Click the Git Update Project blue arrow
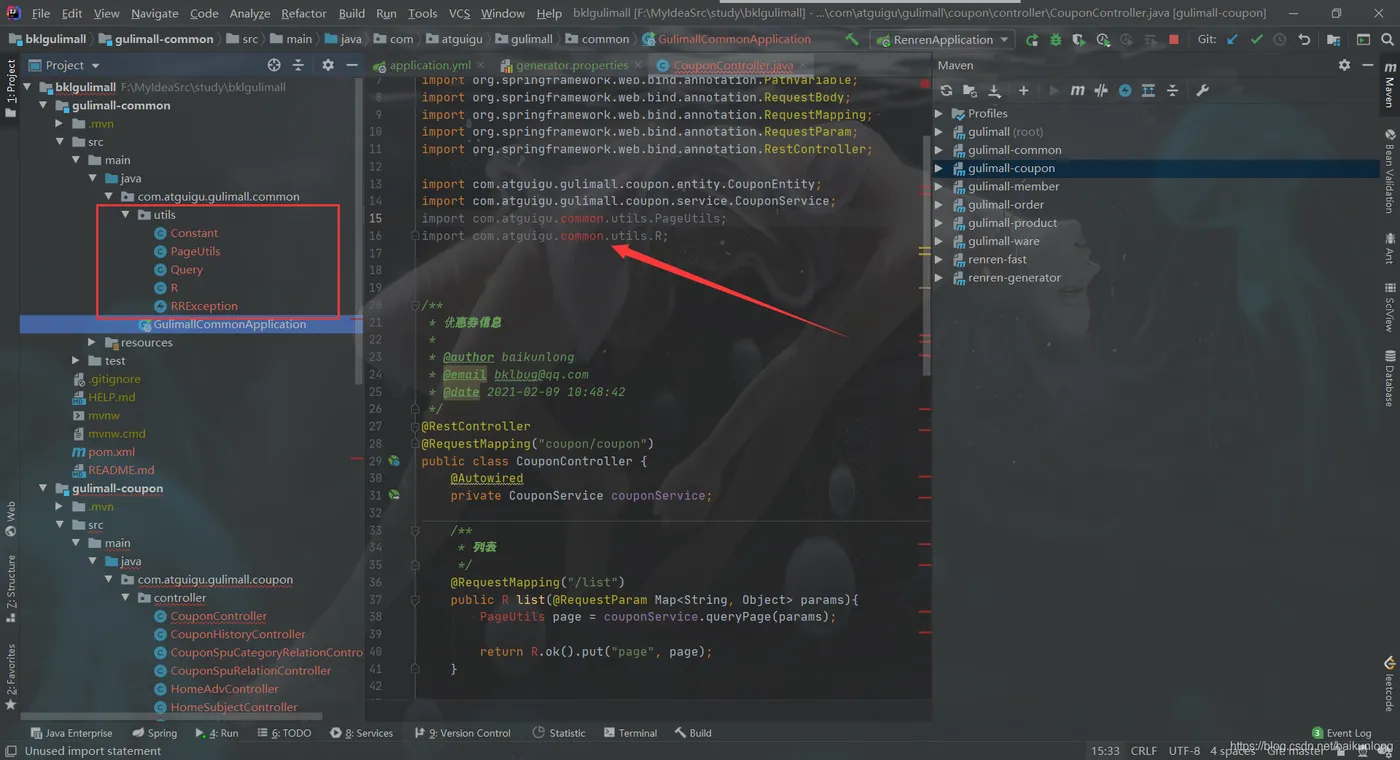This screenshot has width=1400, height=760. click(x=1232, y=40)
